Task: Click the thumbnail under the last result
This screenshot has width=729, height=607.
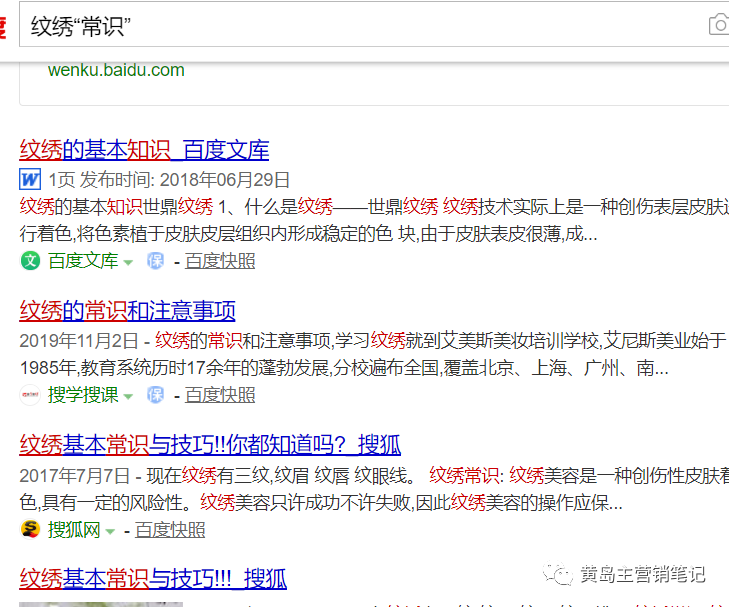Action: click(100, 603)
